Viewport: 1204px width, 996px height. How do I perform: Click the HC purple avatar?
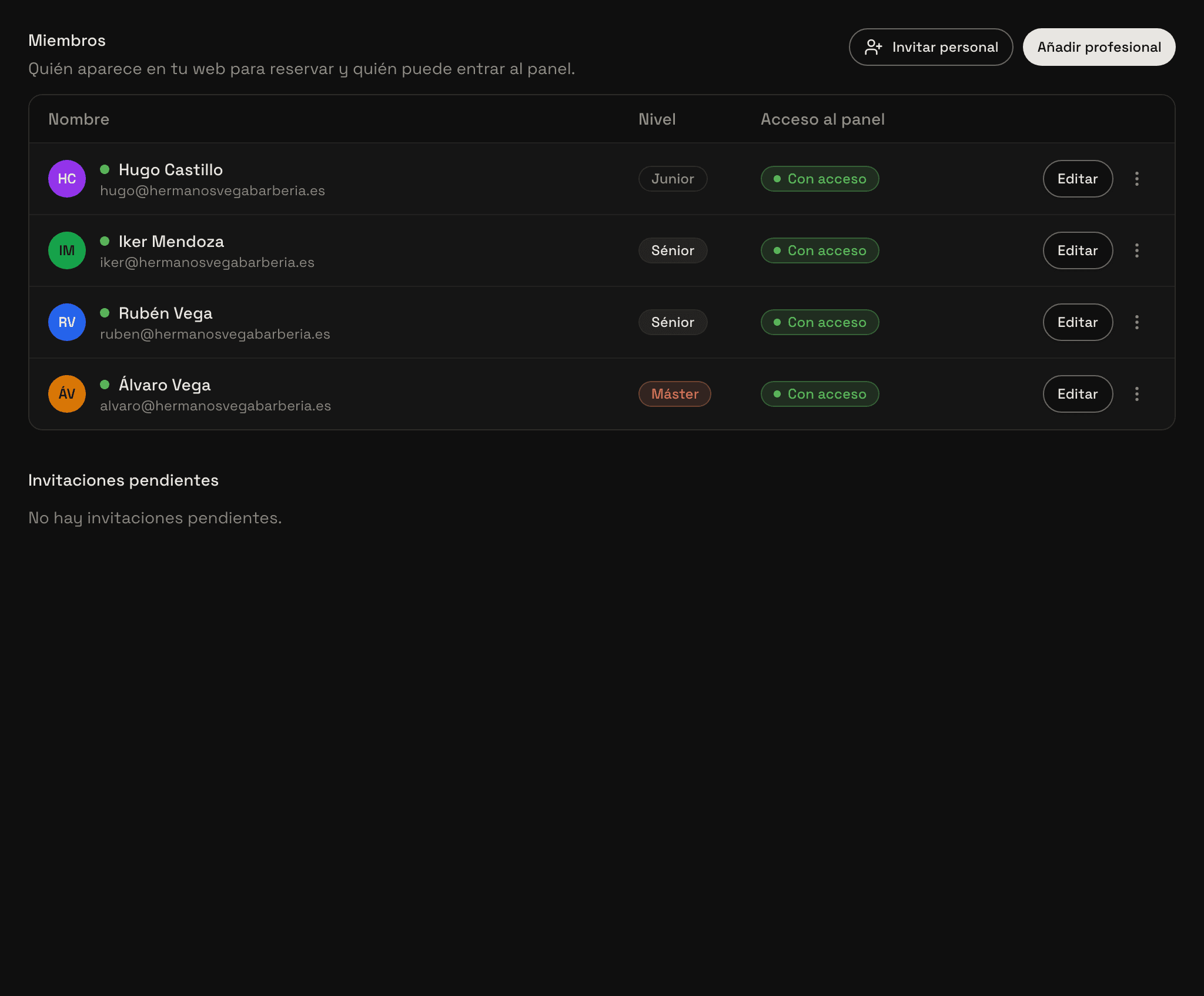coord(67,179)
